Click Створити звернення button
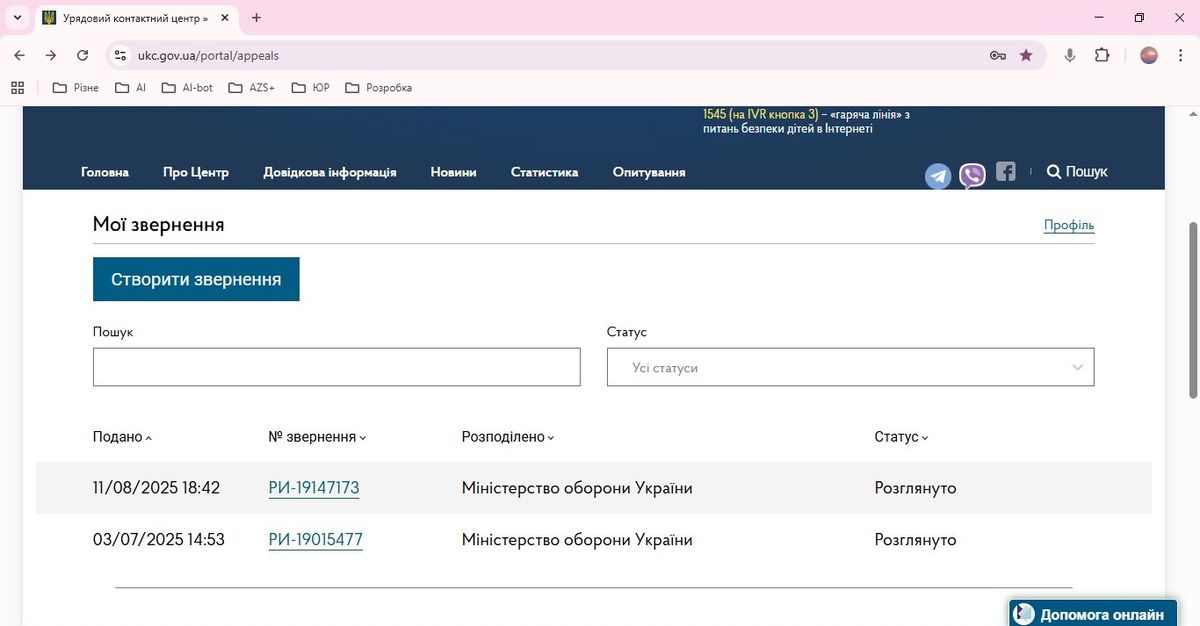The height and width of the screenshot is (626, 1200). tap(196, 279)
